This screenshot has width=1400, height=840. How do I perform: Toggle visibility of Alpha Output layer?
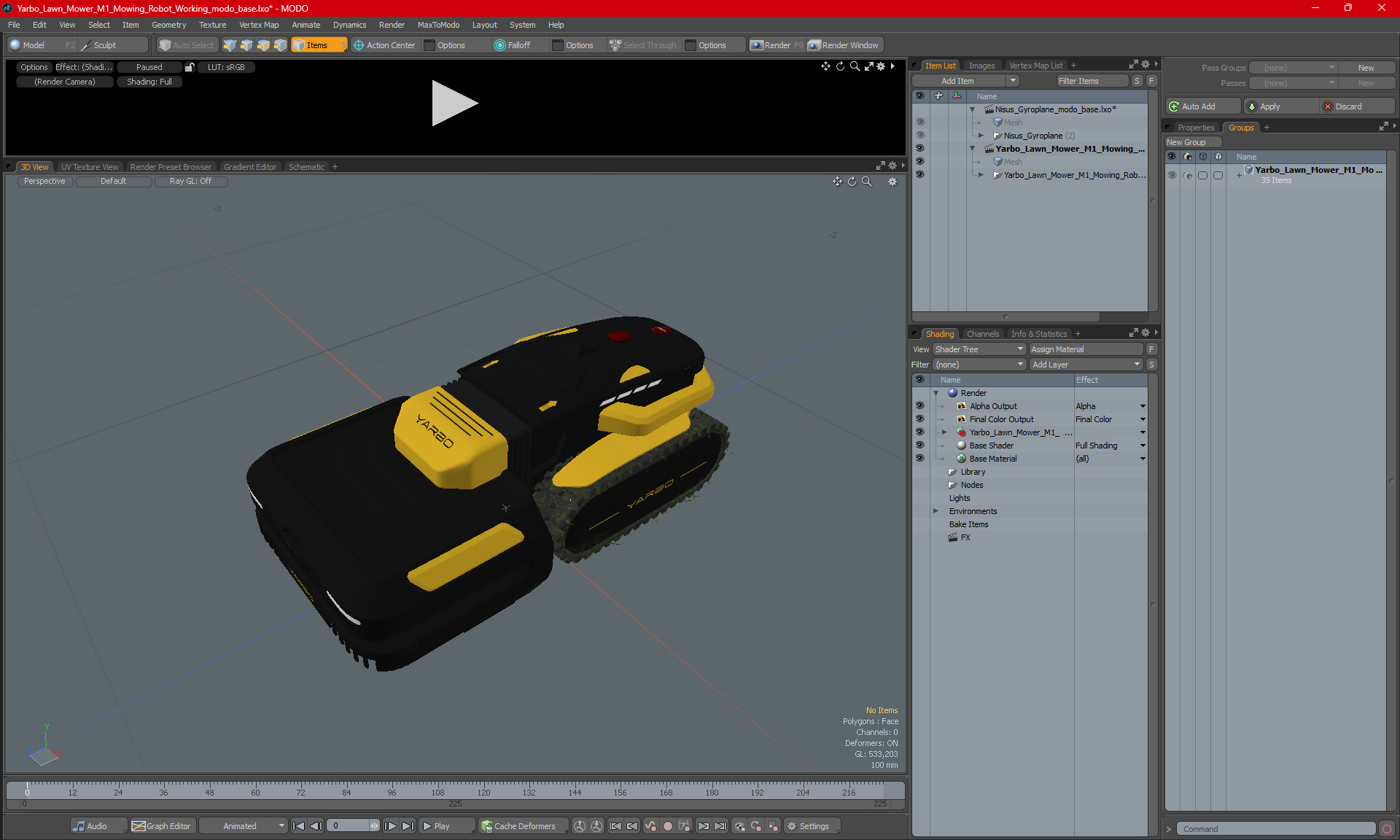click(x=919, y=406)
